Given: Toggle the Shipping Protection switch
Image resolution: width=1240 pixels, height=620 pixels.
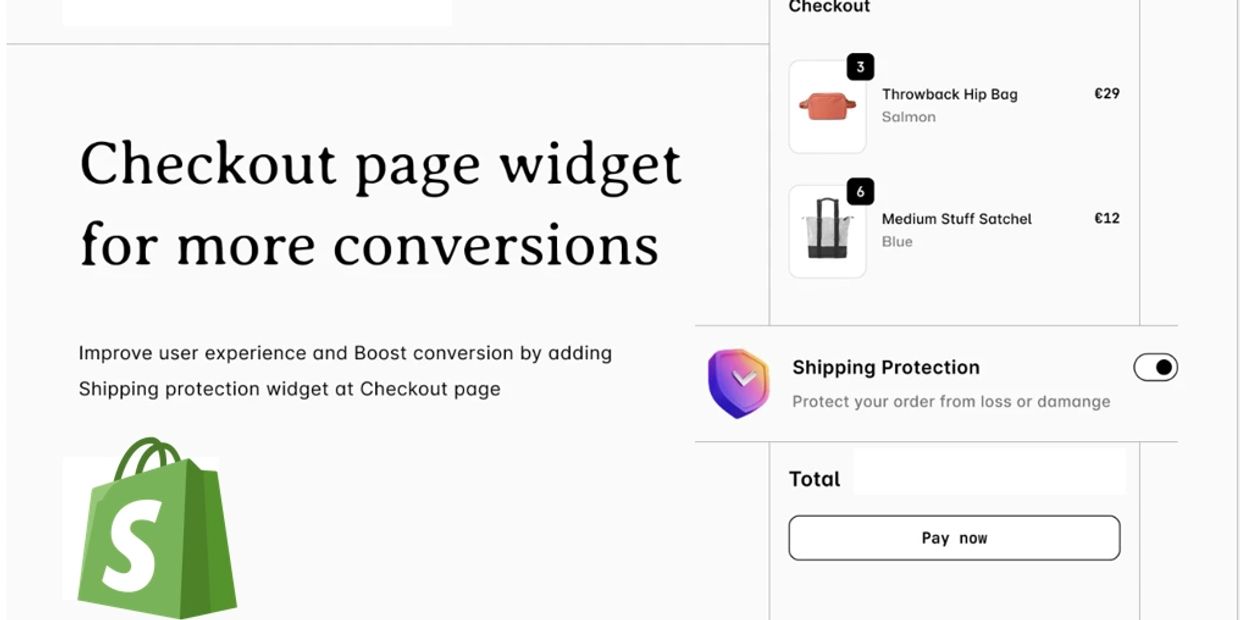Looking at the screenshot, I should pyautogui.click(x=1155, y=368).
